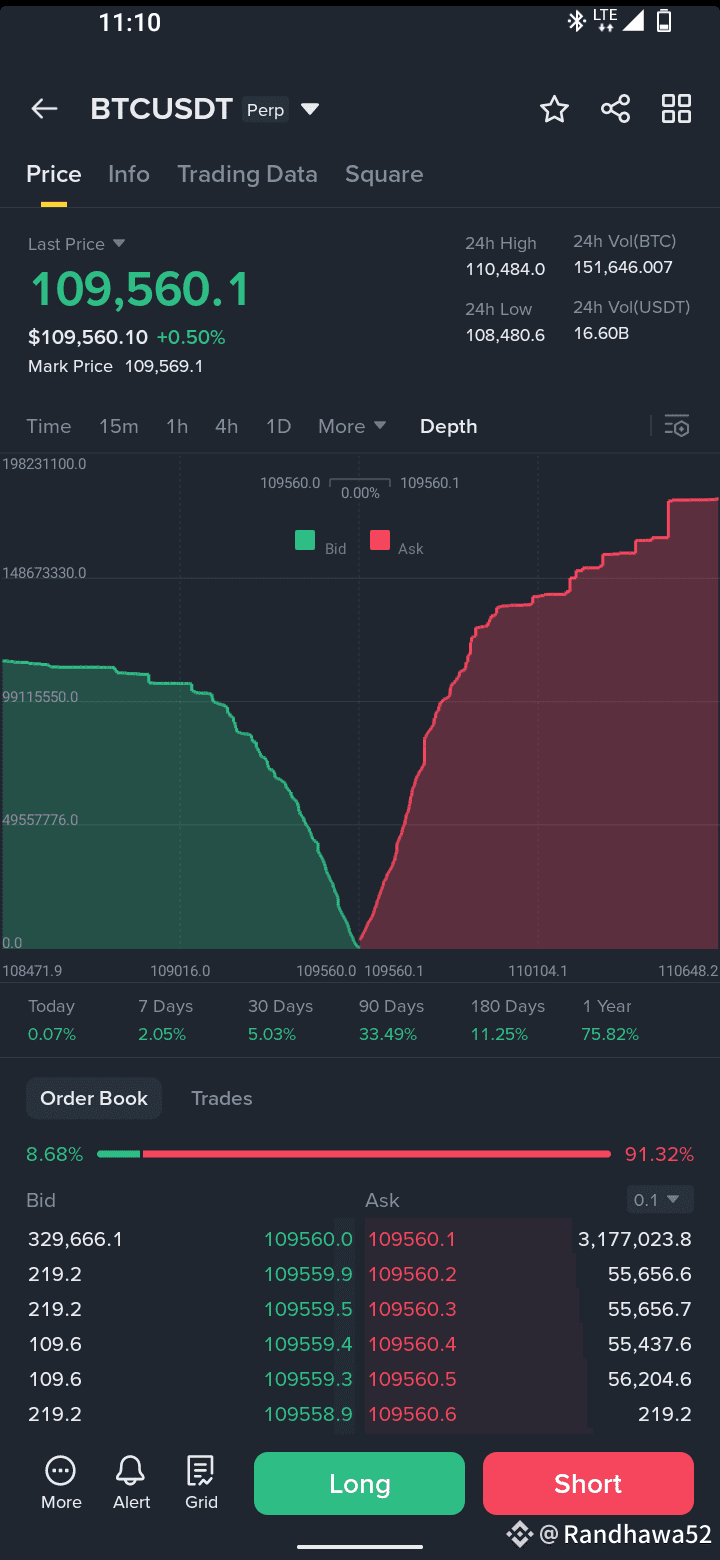Select ask price 109560.5
This screenshot has width=720, height=1560.
[x=412, y=1380]
